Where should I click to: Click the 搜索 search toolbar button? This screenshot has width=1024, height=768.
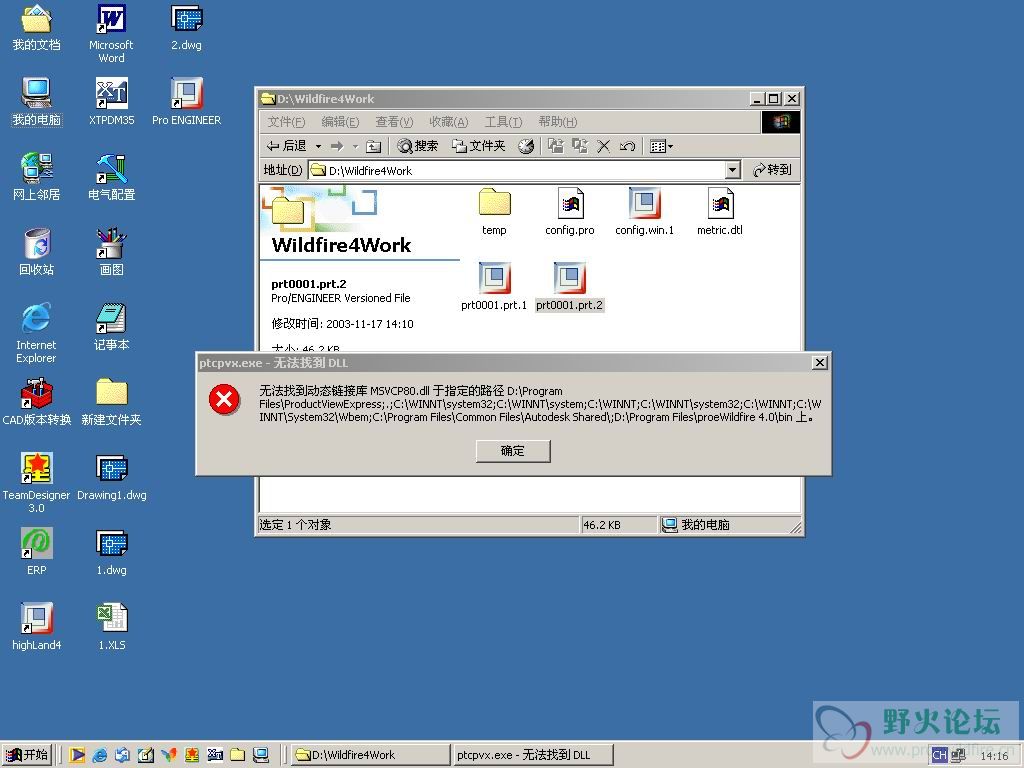(x=418, y=146)
